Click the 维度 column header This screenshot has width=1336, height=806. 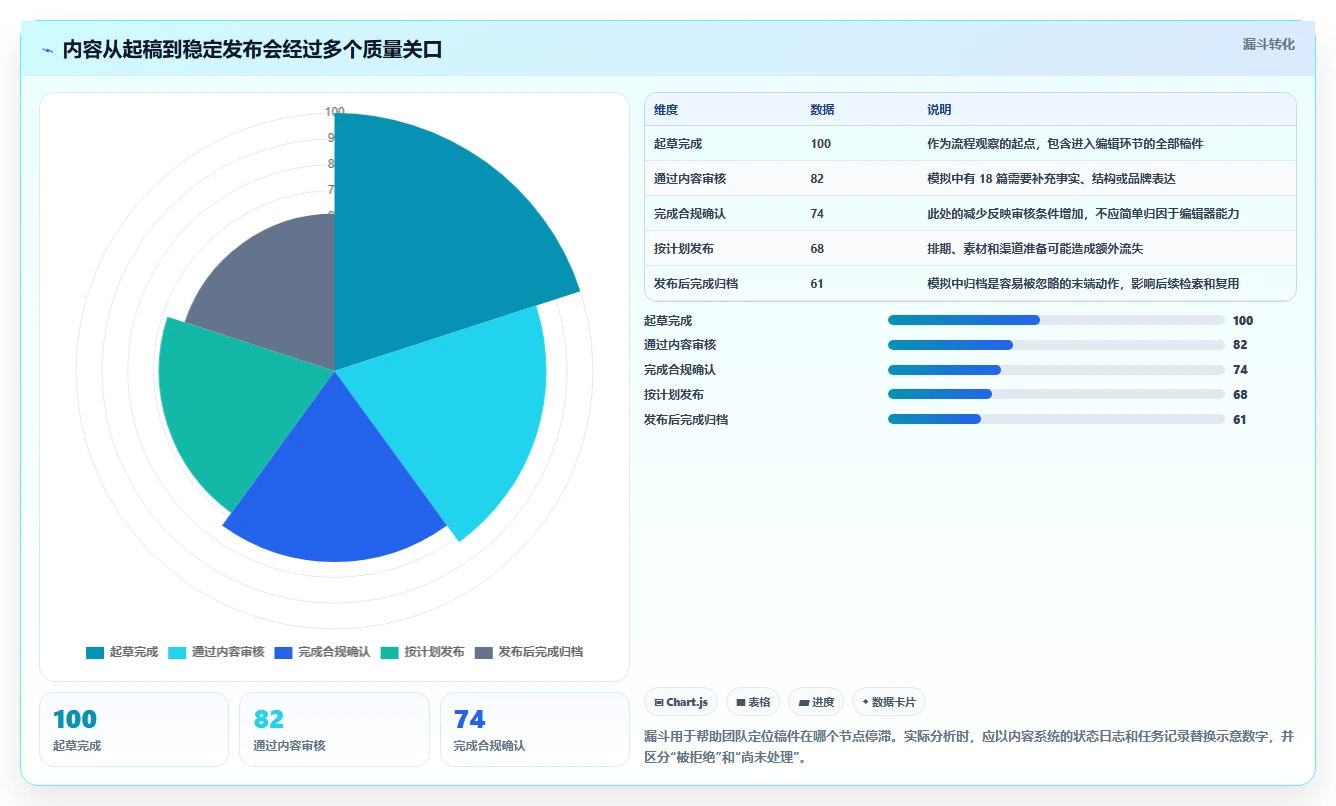pos(666,110)
